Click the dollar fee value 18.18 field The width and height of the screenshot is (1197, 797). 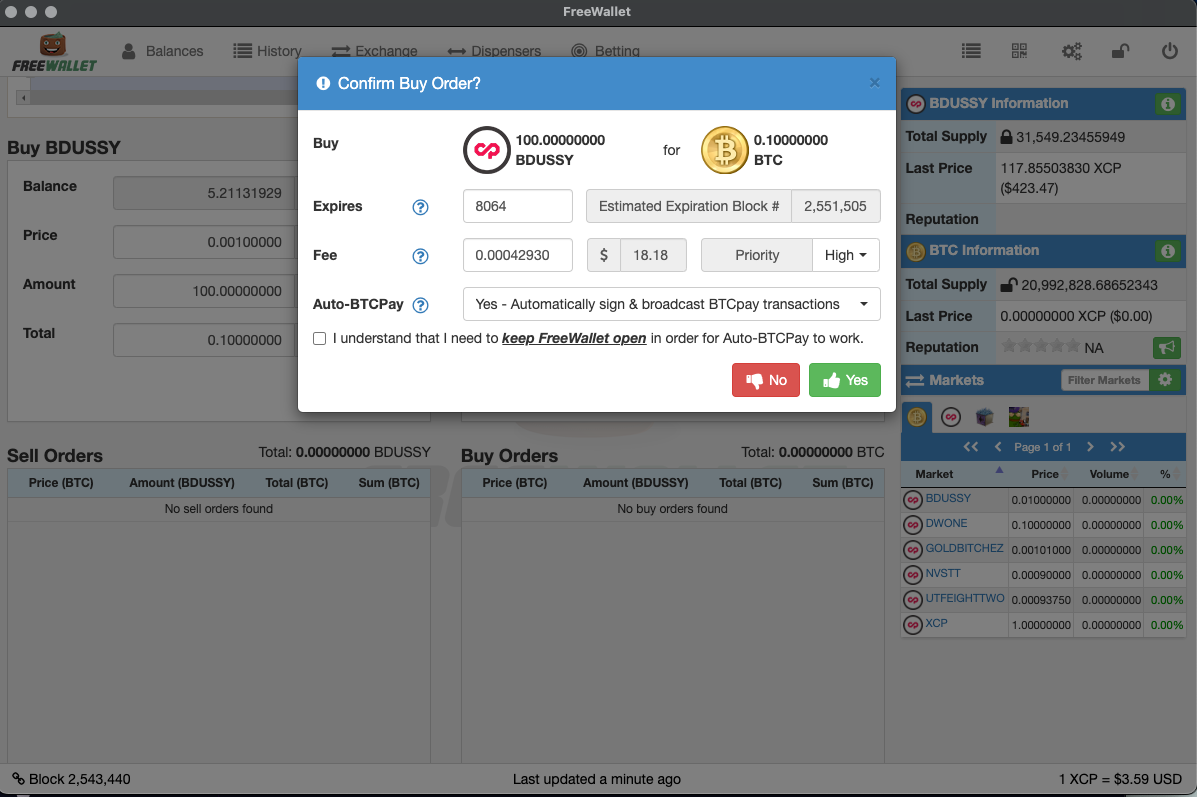(653, 255)
